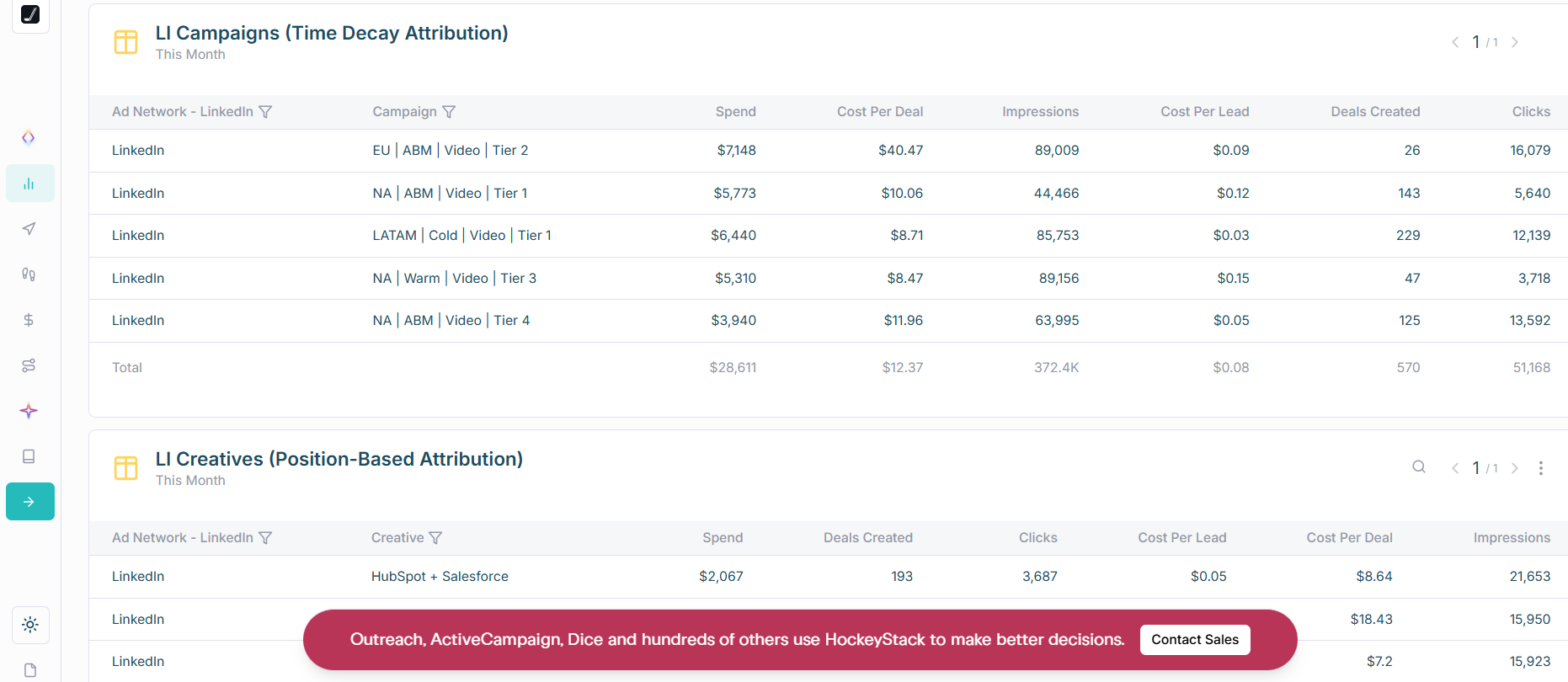
Task: Select the NA | ABM | Video | Tier 4 campaign
Action: click(451, 320)
